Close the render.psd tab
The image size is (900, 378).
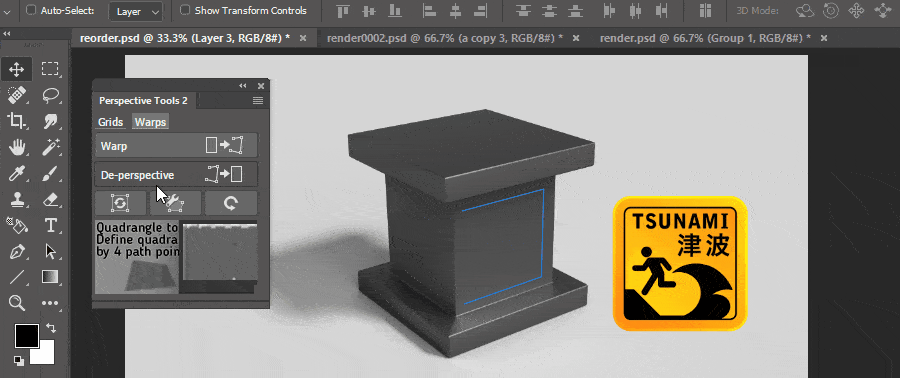824,38
